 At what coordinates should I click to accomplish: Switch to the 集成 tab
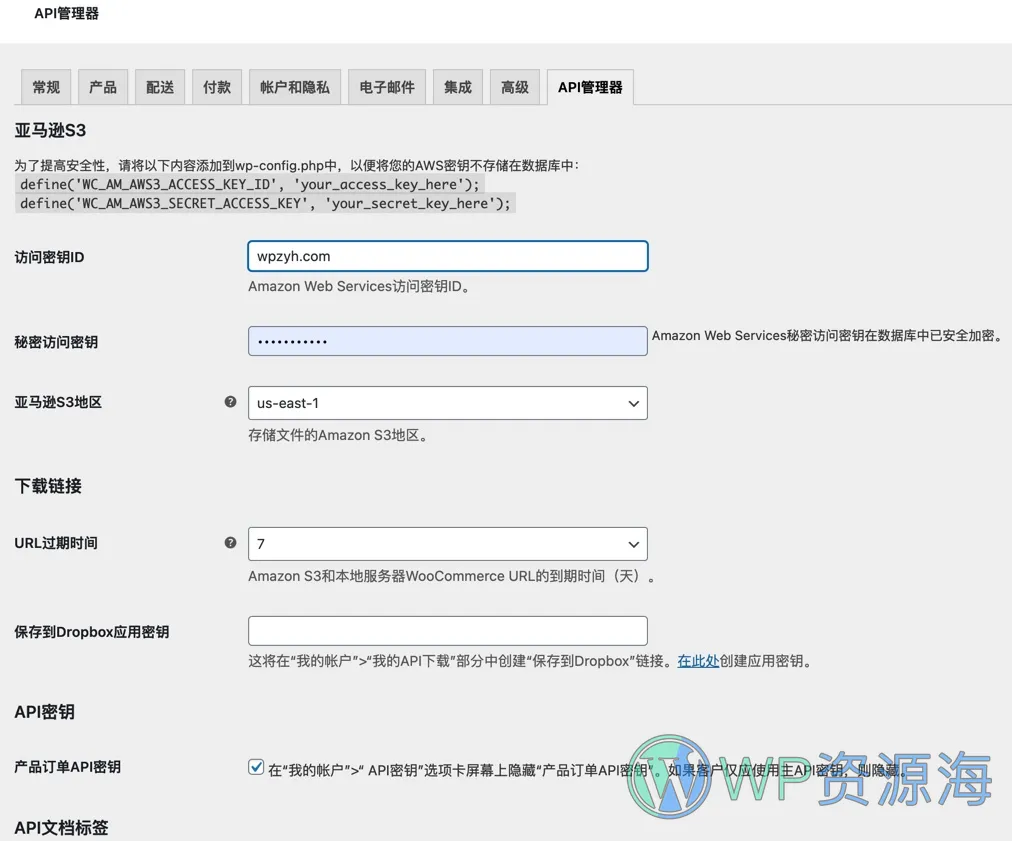click(457, 87)
